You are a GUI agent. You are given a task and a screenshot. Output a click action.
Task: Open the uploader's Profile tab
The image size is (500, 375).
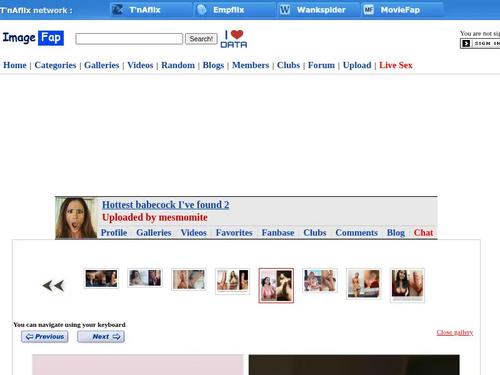click(x=114, y=233)
